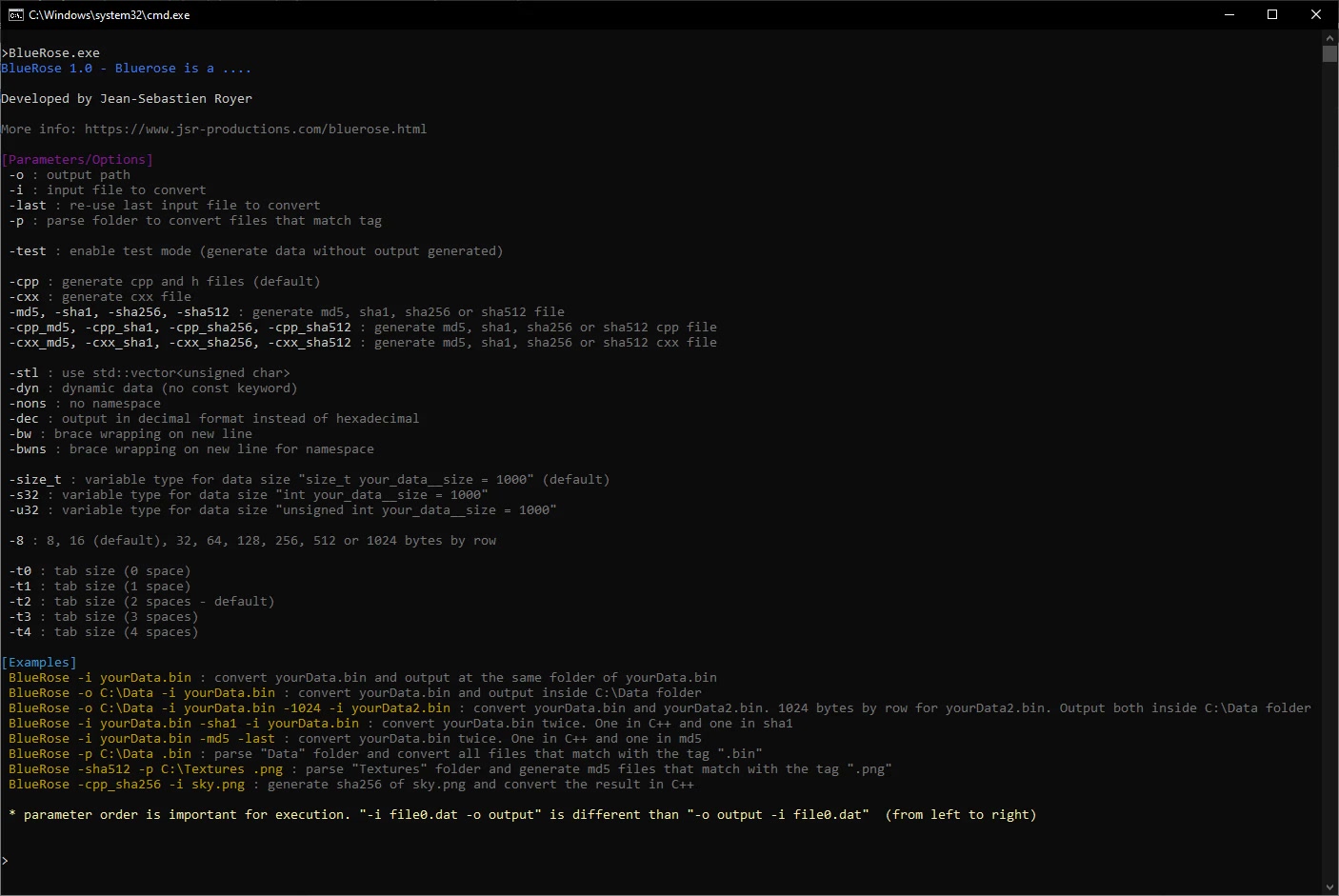This screenshot has height=896, width=1339.
Task: Click the "-cxx_md5, -cxx_sha1" option line
Action: (x=363, y=342)
